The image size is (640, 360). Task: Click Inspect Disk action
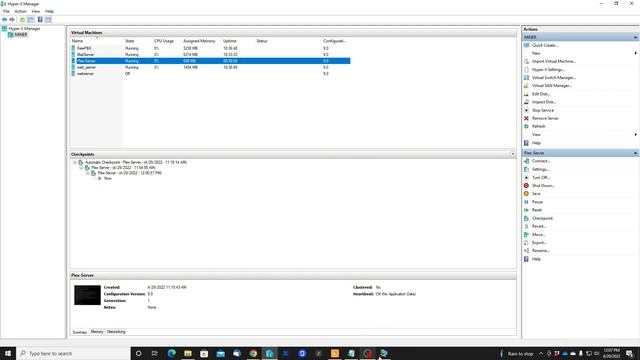tap(544, 102)
